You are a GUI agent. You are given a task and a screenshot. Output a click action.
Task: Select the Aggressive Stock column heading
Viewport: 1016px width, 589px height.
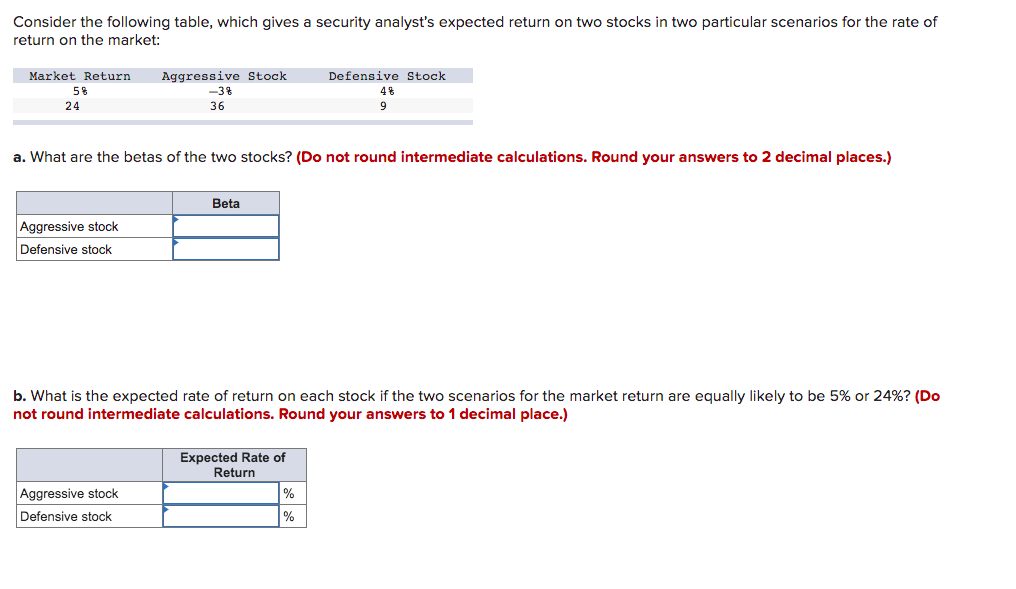tap(224, 75)
